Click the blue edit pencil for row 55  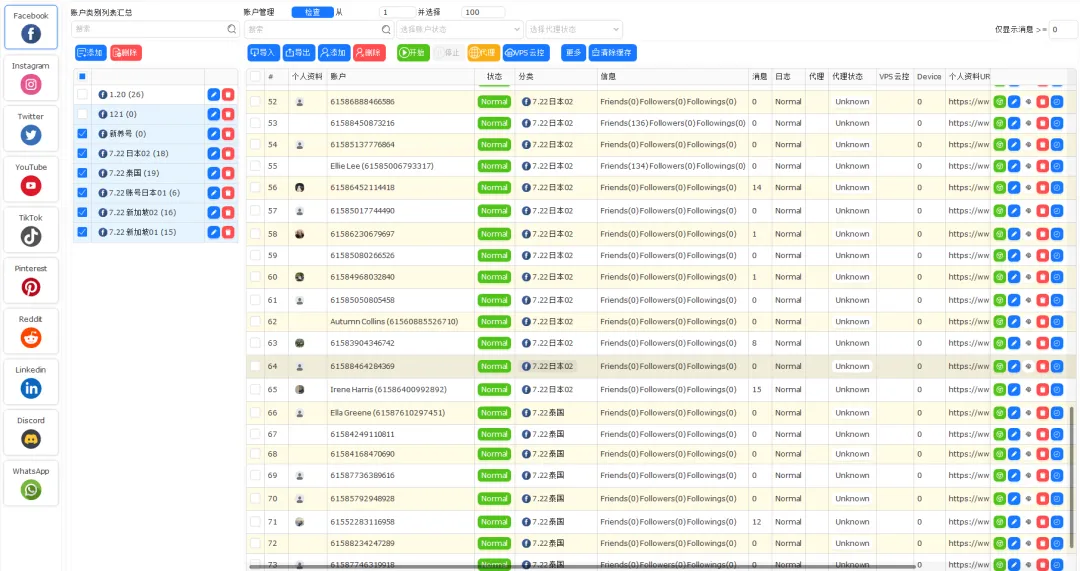click(1014, 166)
